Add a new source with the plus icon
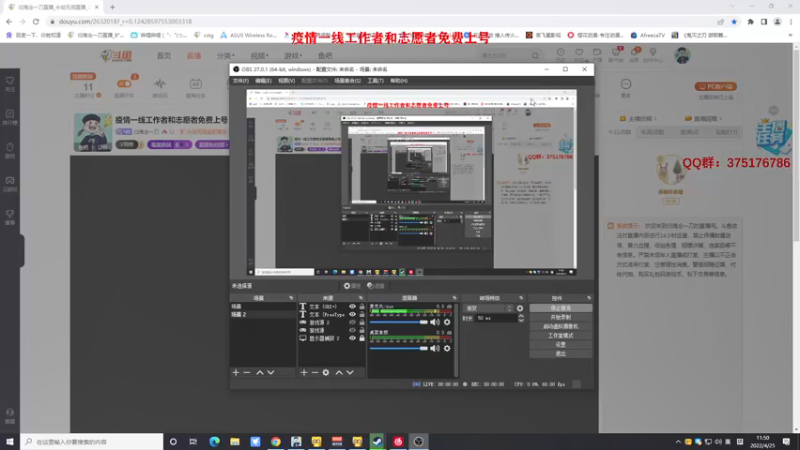 coord(304,372)
